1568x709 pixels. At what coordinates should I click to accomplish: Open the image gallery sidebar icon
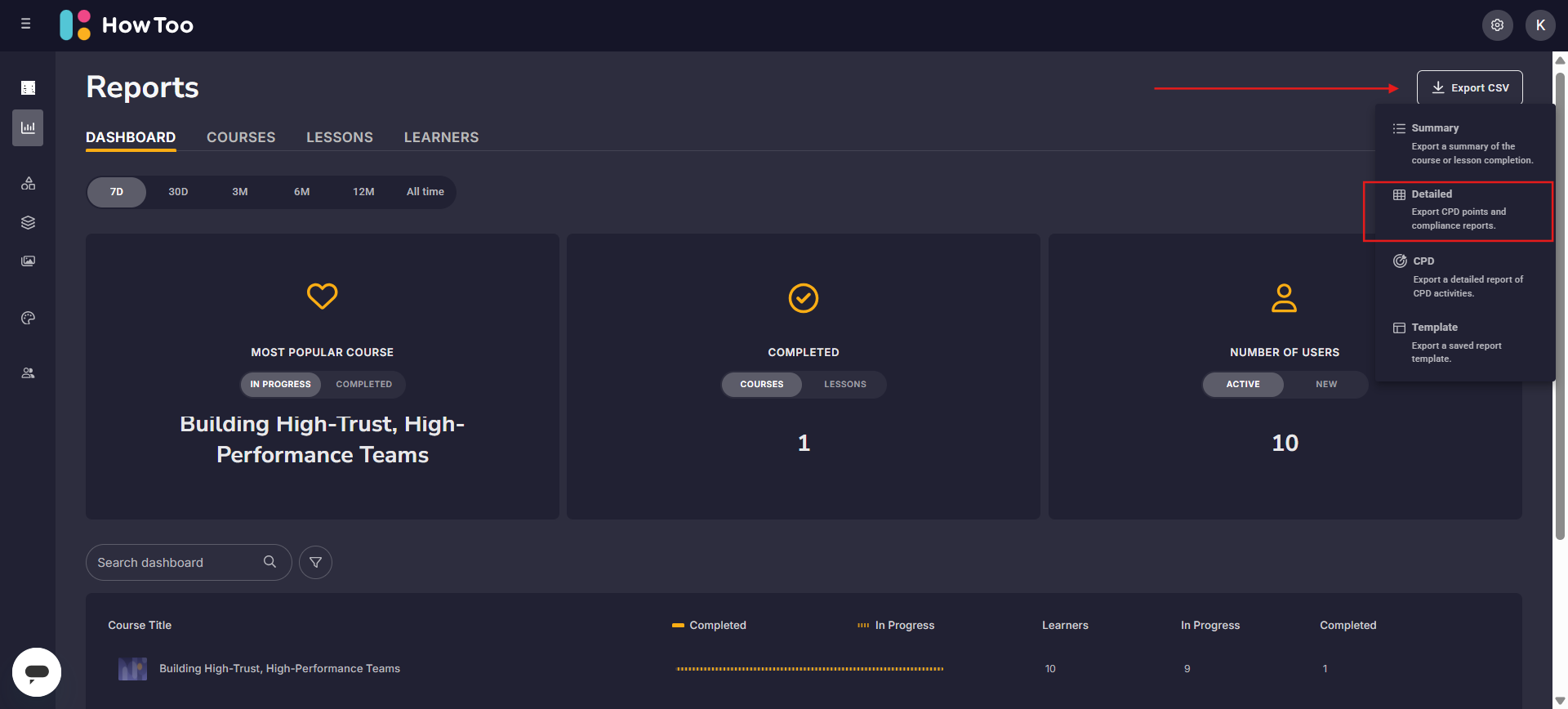(x=28, y=261)
